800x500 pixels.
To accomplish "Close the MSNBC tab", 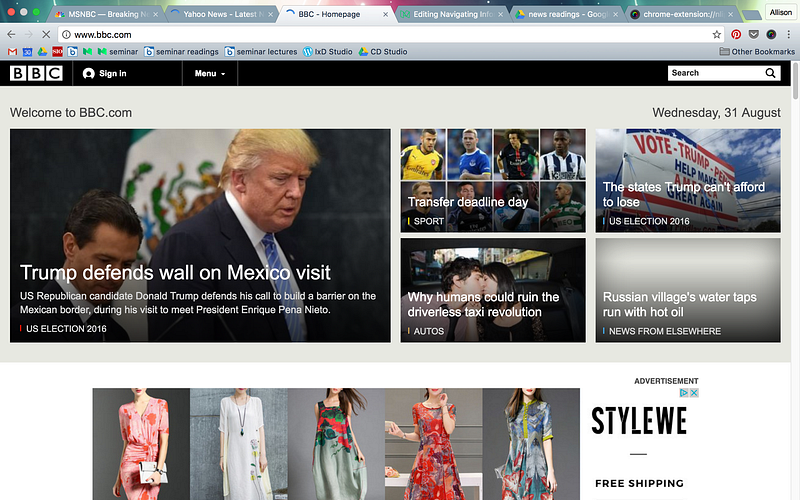I will tap(156, 14).
